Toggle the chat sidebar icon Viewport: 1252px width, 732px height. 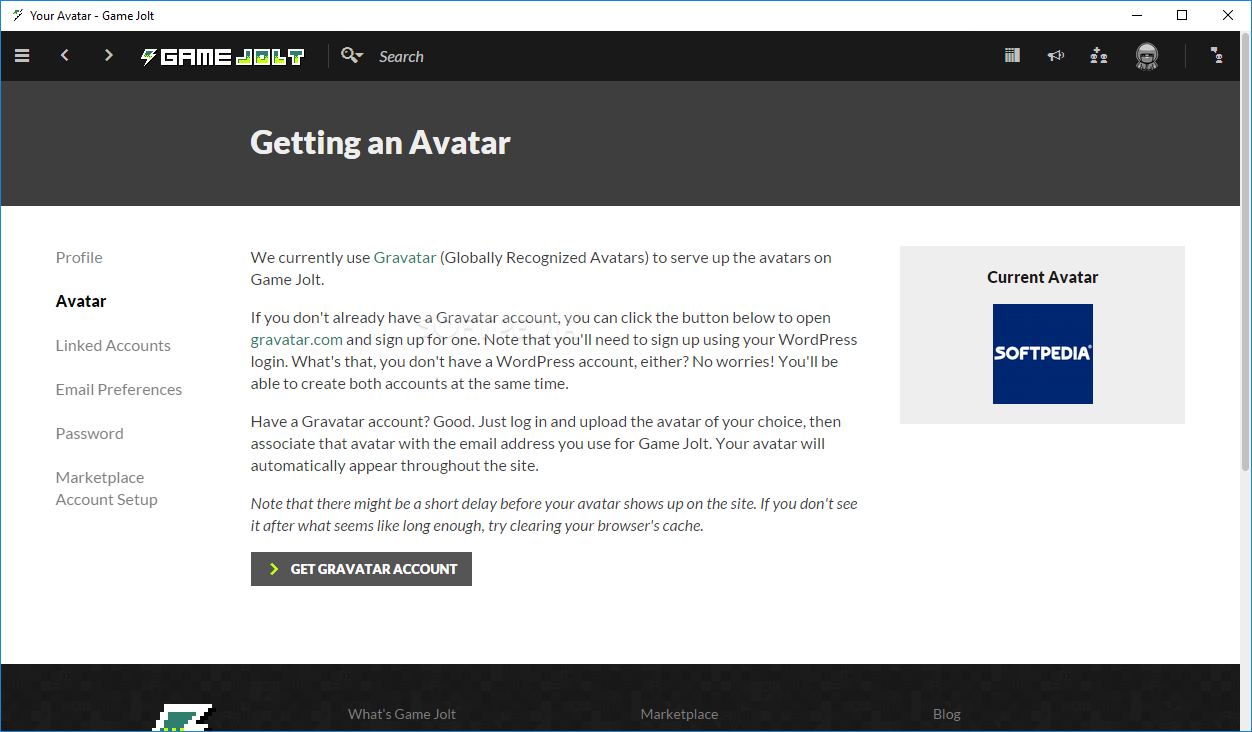tap(1217, 56)
